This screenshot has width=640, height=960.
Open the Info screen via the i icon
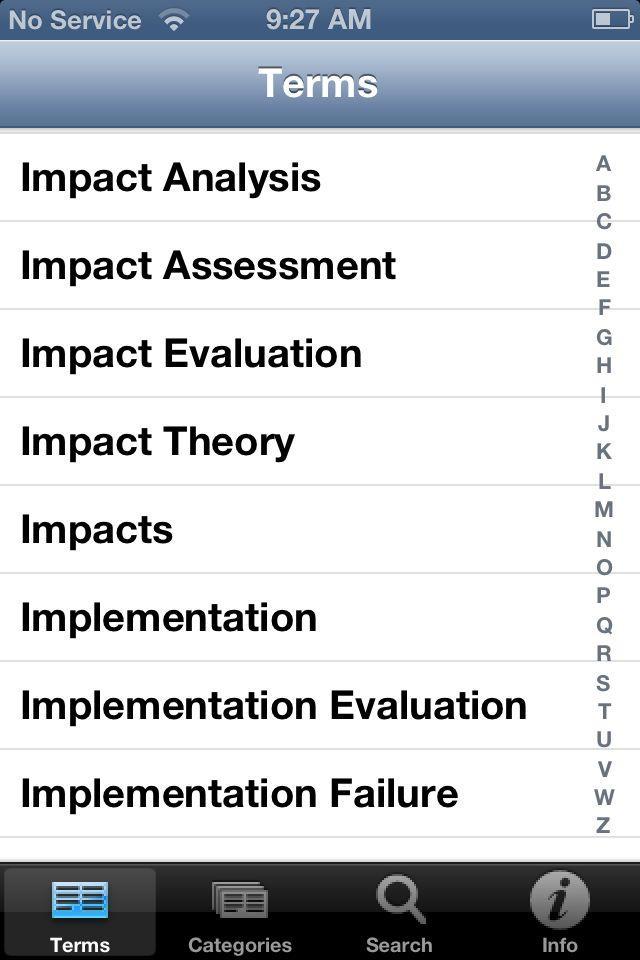pos(558,898)
